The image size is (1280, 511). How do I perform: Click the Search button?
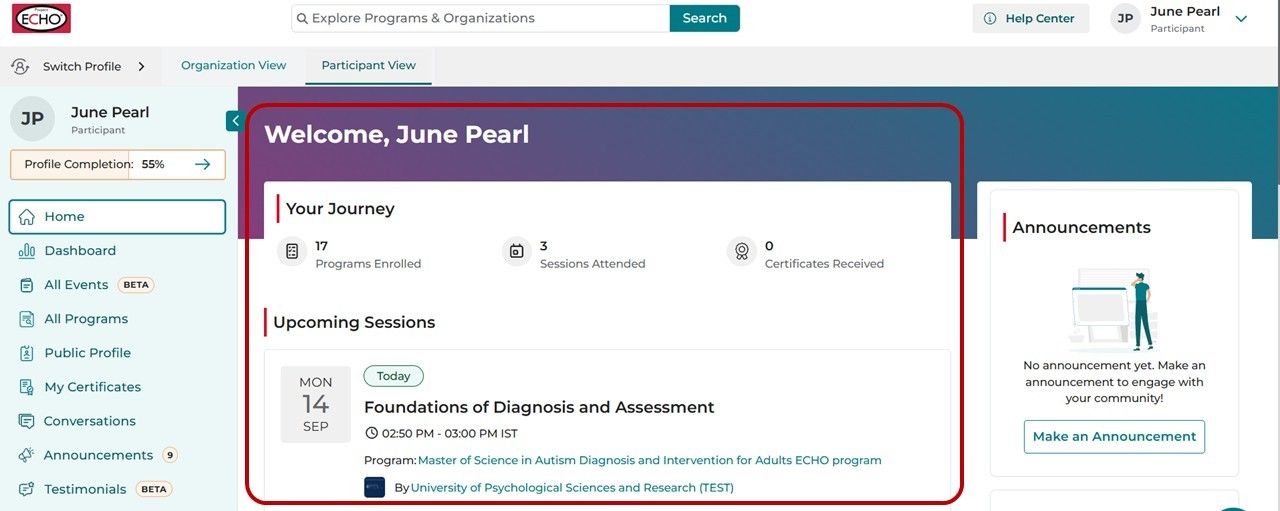click(x=705, y=18)
